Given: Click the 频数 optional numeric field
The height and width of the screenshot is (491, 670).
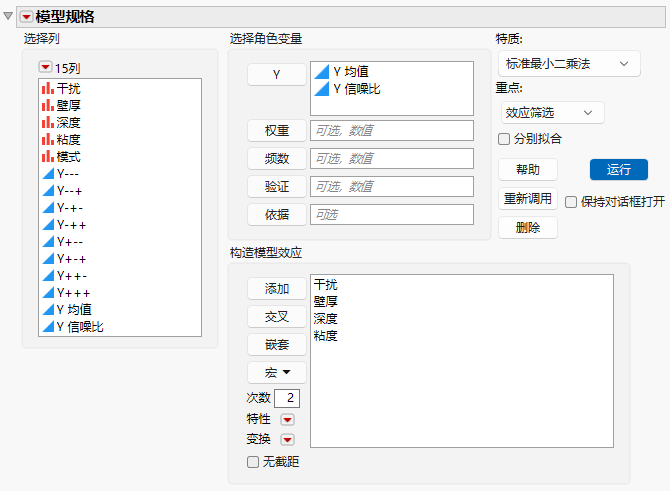Looking at the screenshot, I should 392,159.
